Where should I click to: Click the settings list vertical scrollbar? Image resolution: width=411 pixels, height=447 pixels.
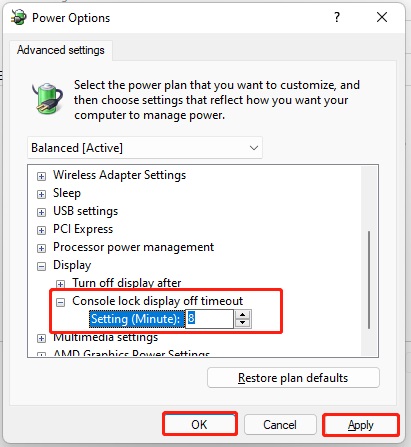(x=369, y=279)
